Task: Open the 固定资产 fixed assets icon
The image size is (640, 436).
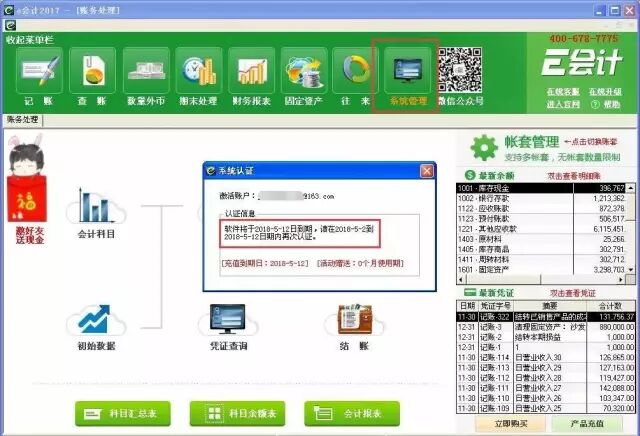Action: pyautogui.click(x=304, y=71)
